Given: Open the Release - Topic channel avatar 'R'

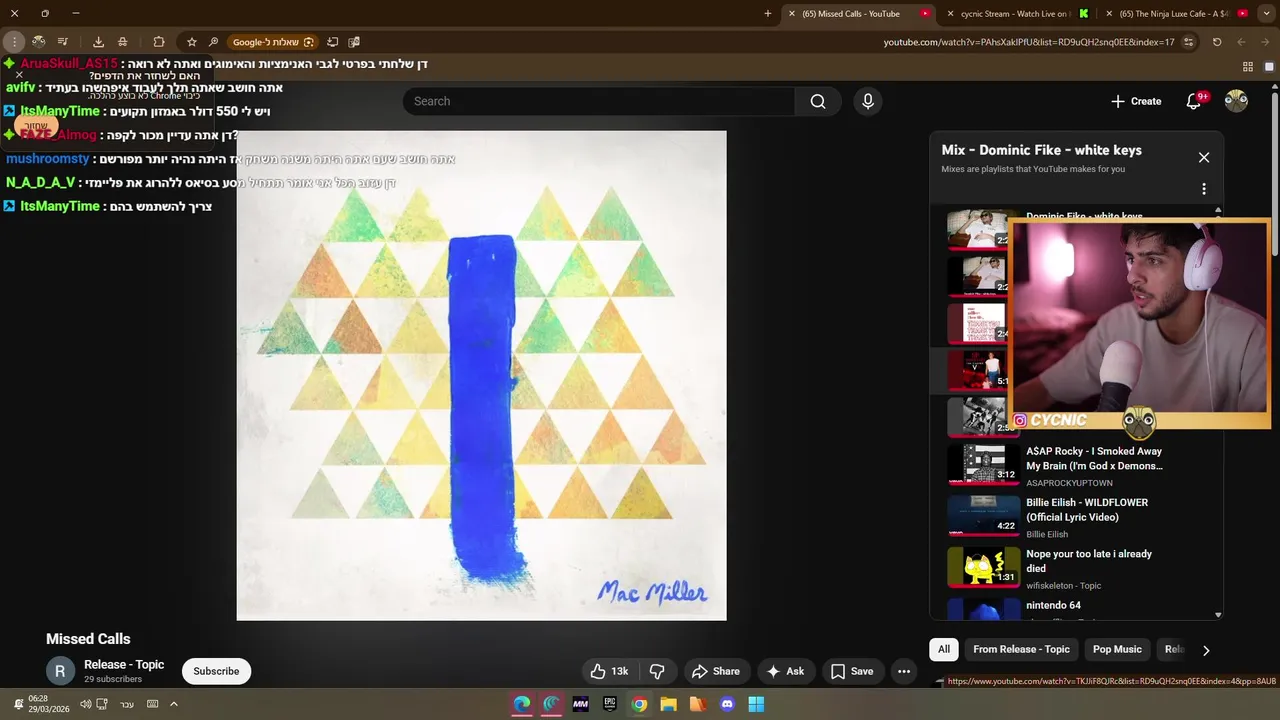Looking at the screenshot, I should (x=60, y=671).
